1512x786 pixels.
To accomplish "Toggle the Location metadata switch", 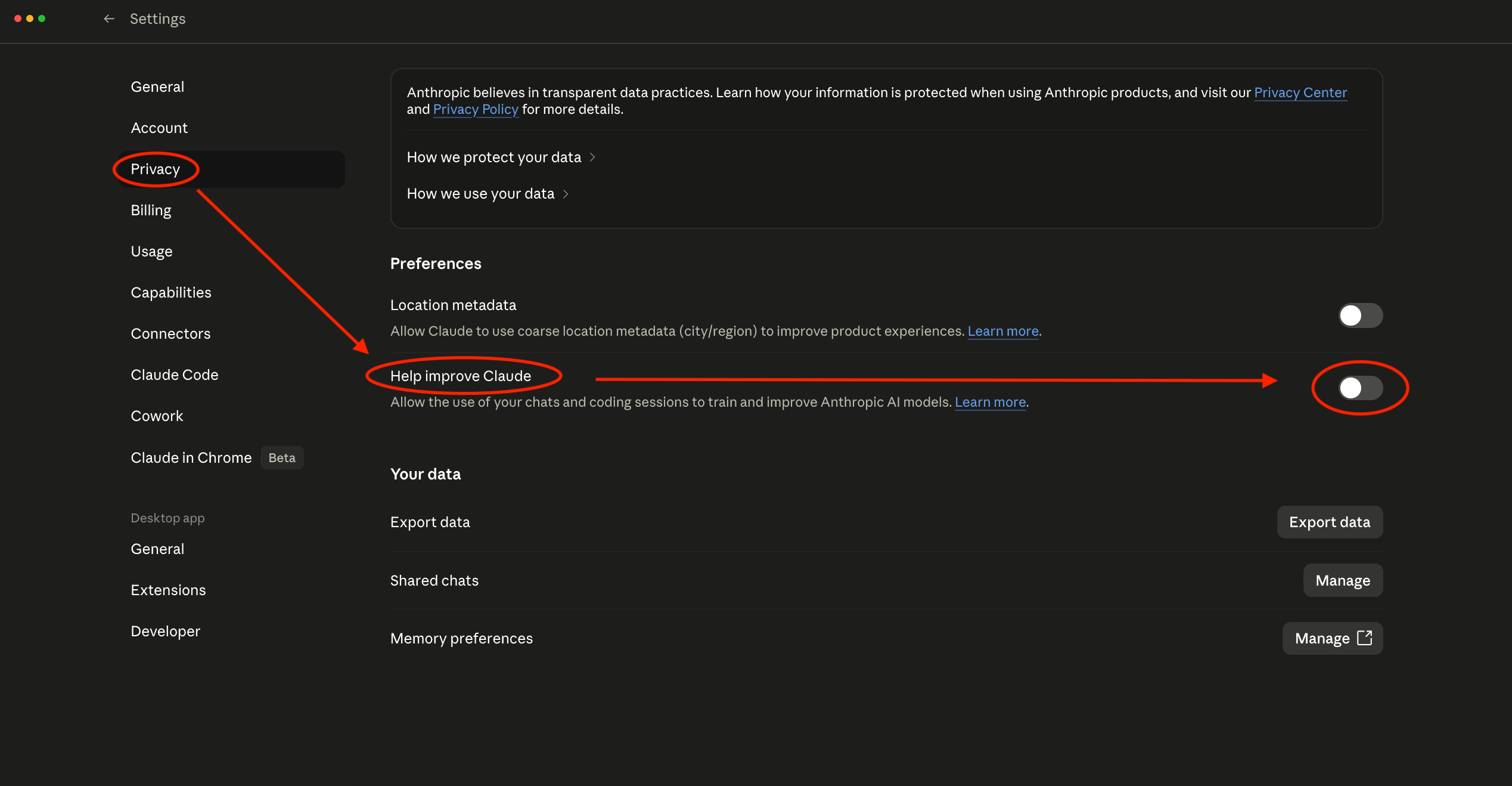I will pos(1361,315).
